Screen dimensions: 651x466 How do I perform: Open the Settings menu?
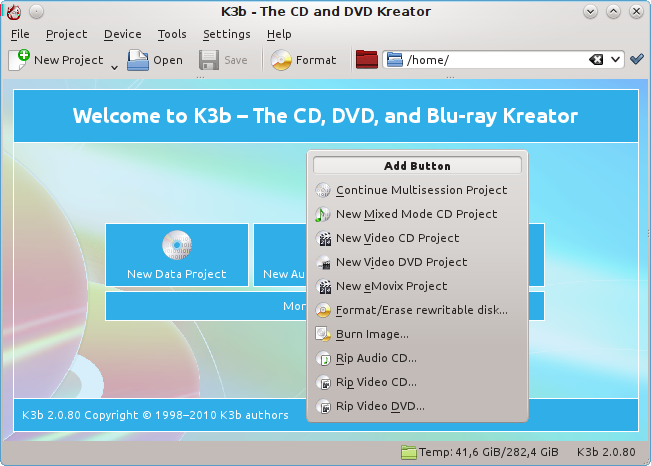coord(227,34)
